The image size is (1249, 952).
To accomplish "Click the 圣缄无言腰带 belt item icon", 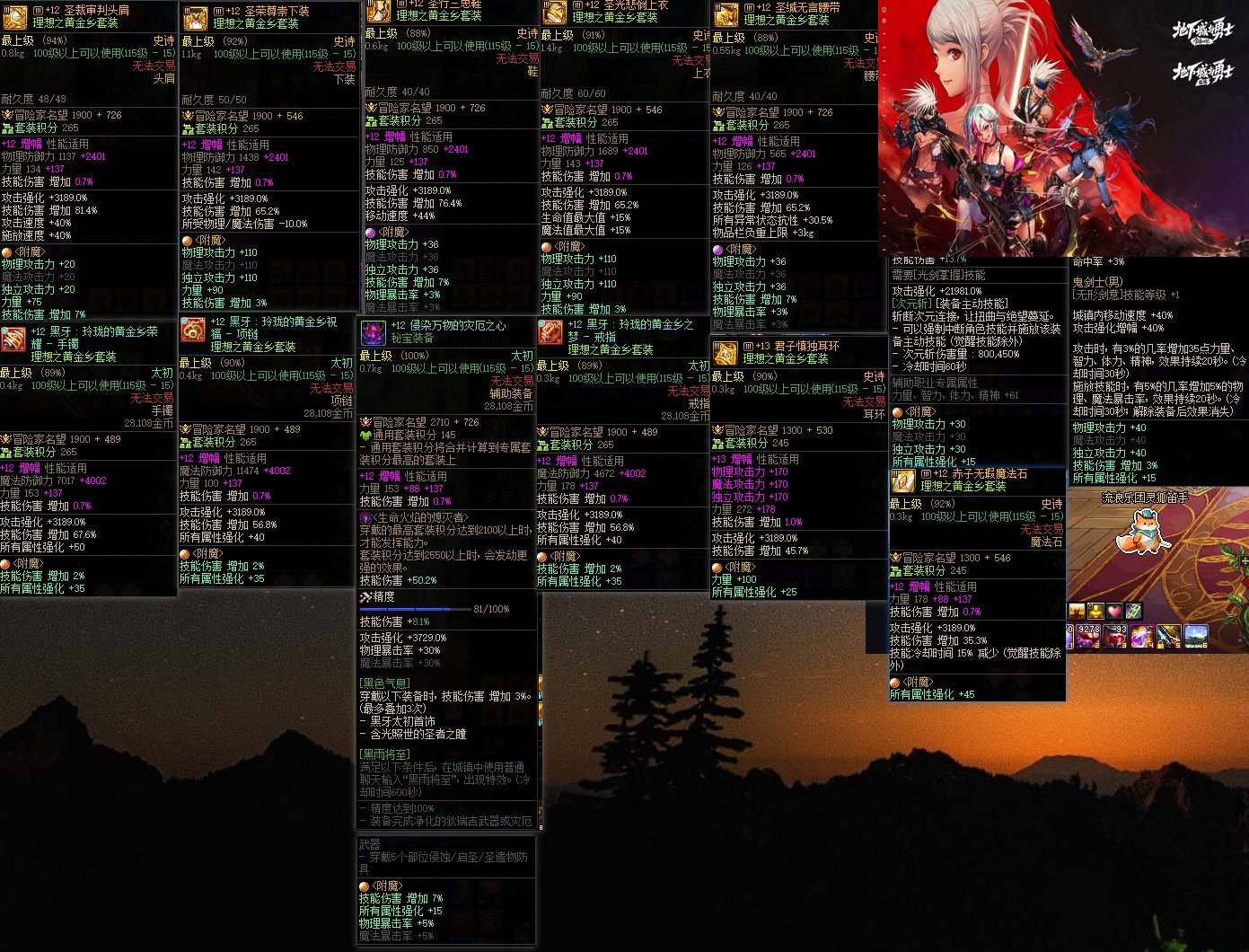I will point(726,14).
